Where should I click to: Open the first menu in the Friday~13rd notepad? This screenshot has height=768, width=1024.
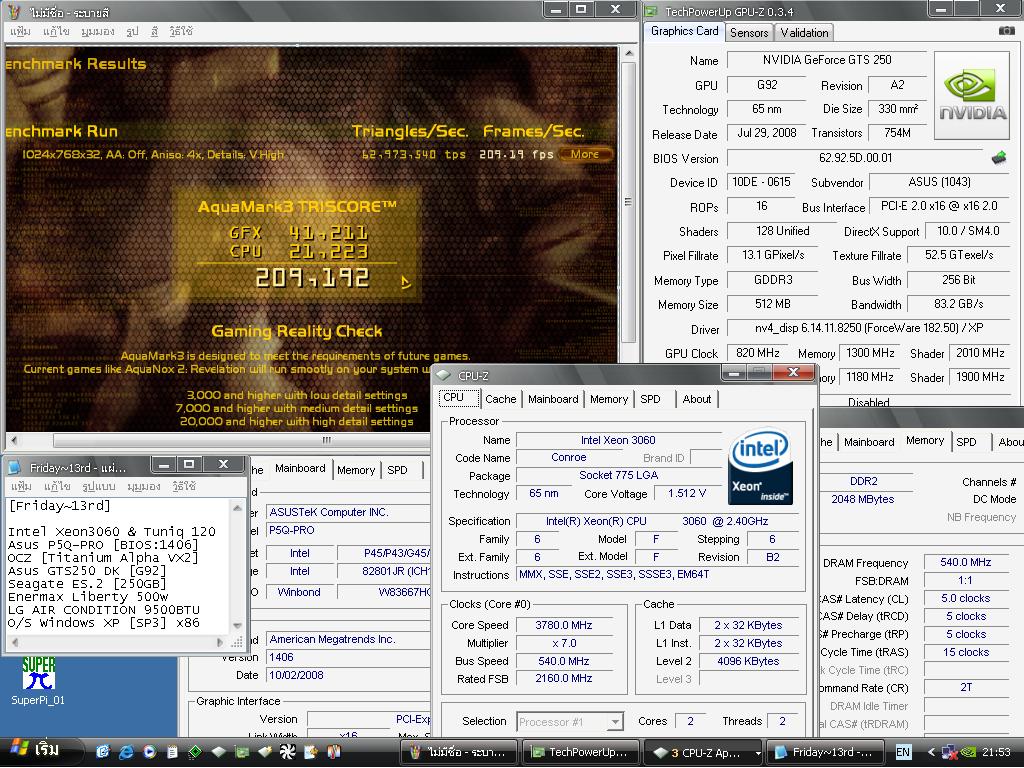pos(19,486)
